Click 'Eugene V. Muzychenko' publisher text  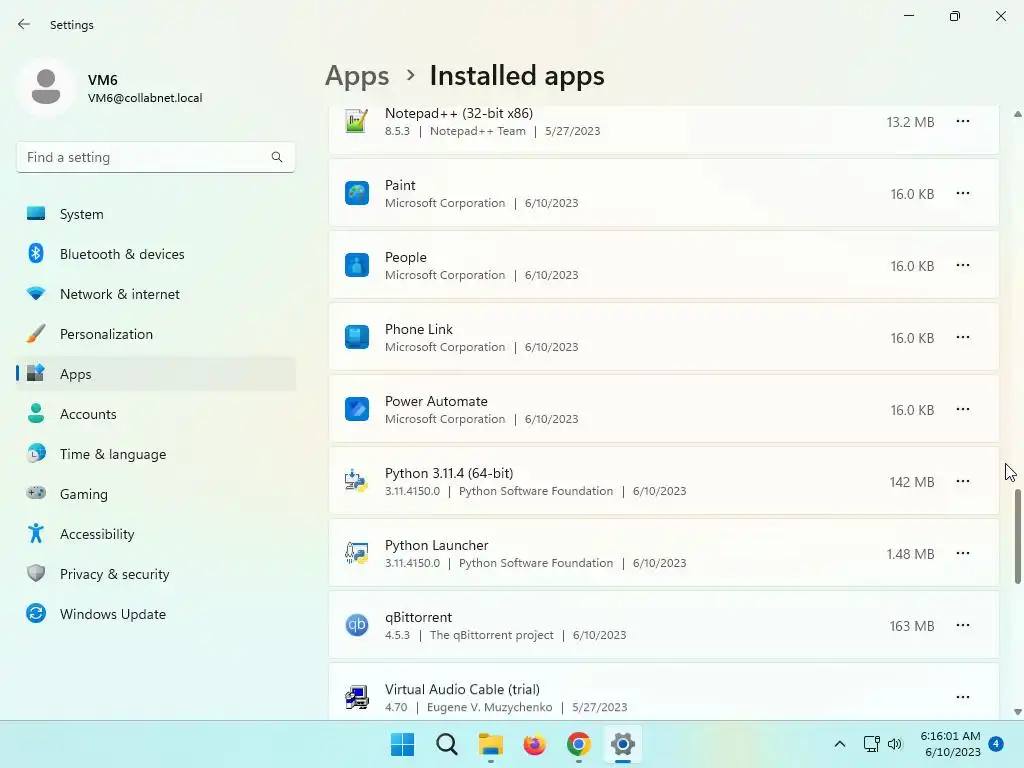(x=489, y=707)
